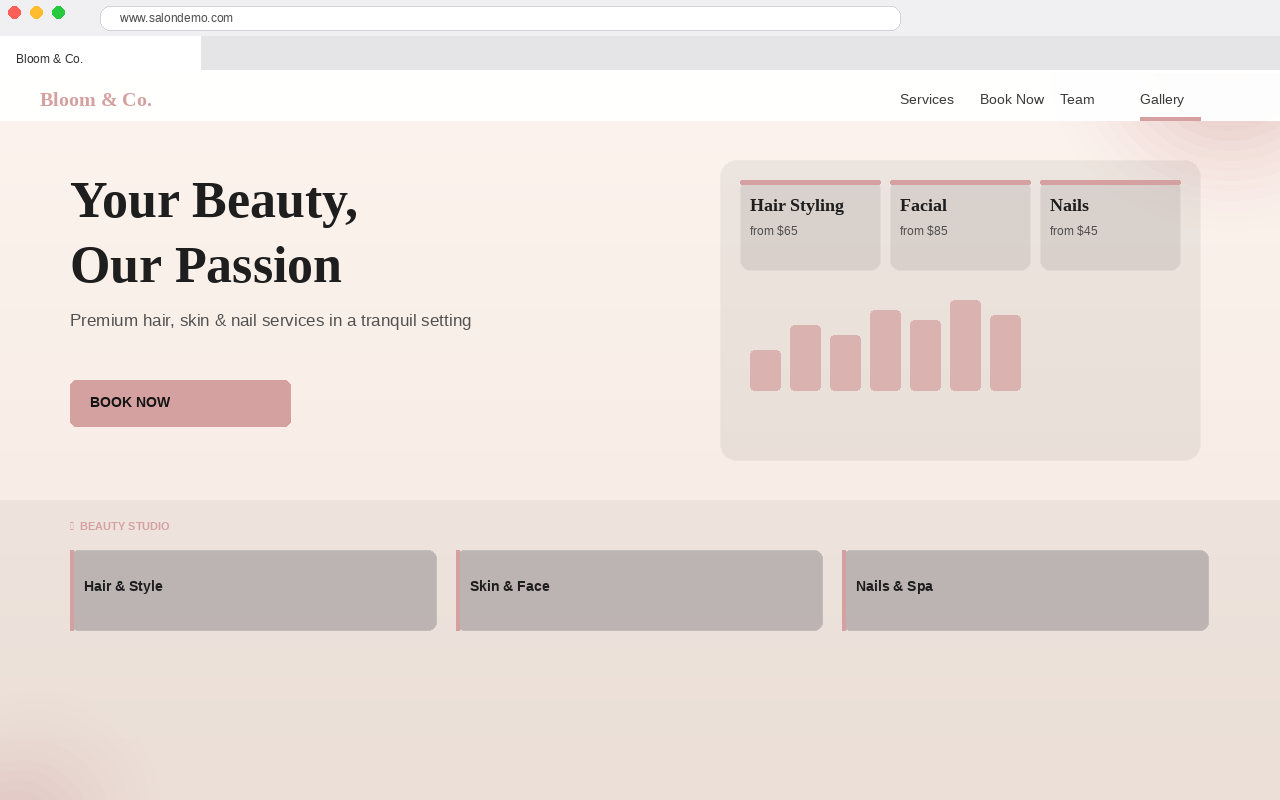The height and width of the screenshot is (800, 1280).
Task: Click the 'from $85' price text
Action: click(x=924, y=231)
